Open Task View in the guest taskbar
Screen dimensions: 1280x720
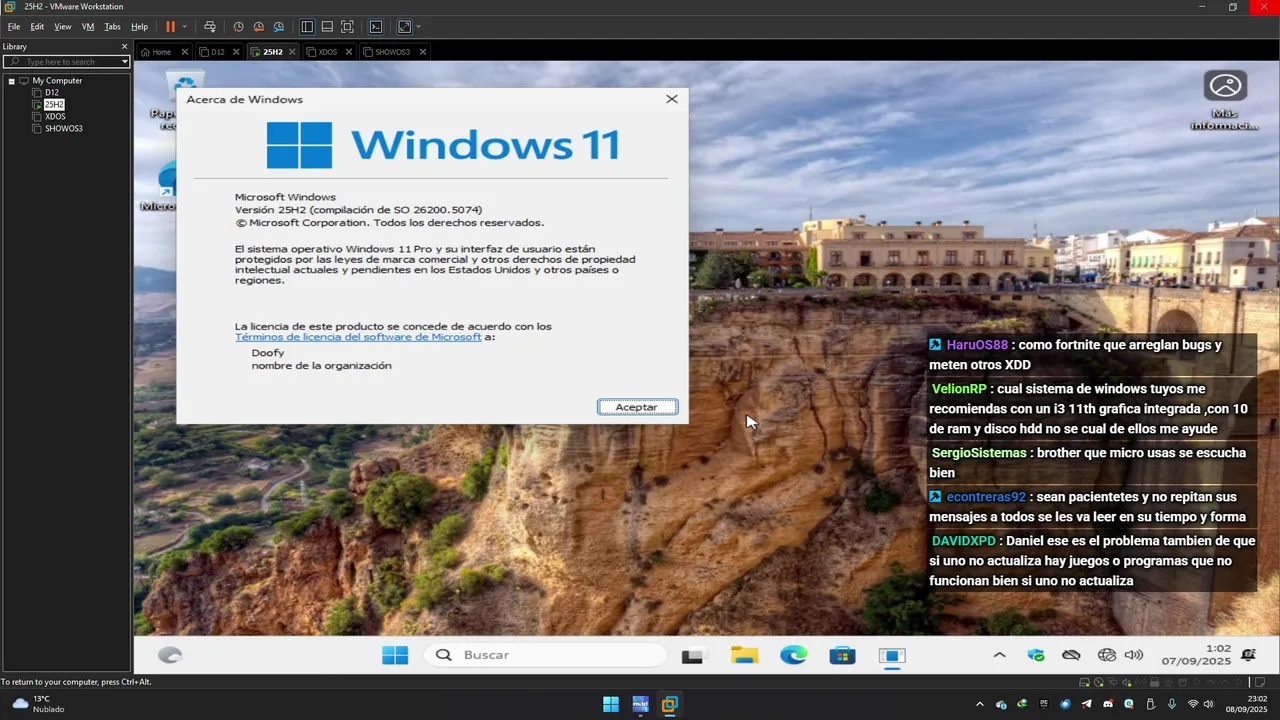(x=692, y=656)
